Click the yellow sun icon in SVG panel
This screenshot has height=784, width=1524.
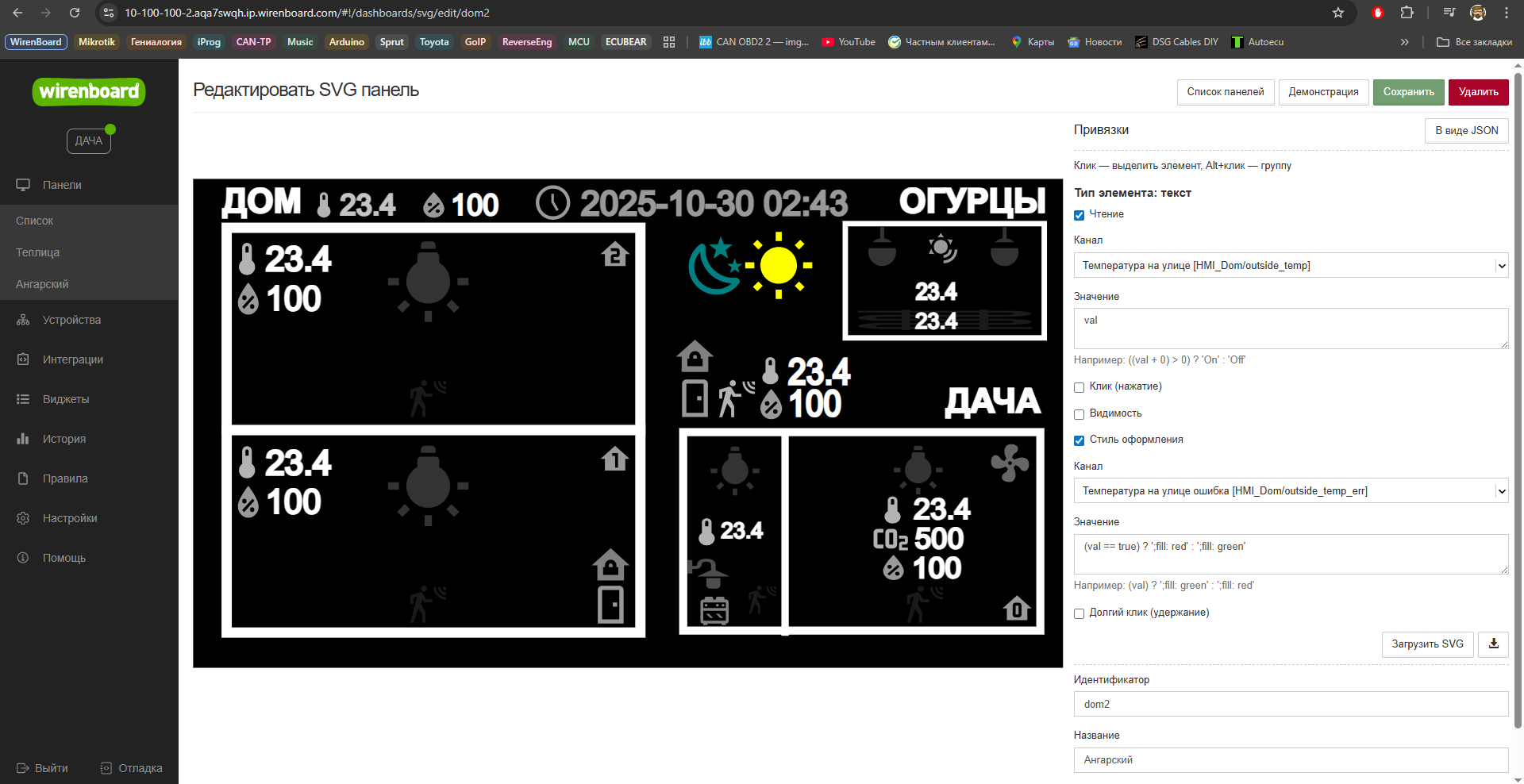(778, 266)
